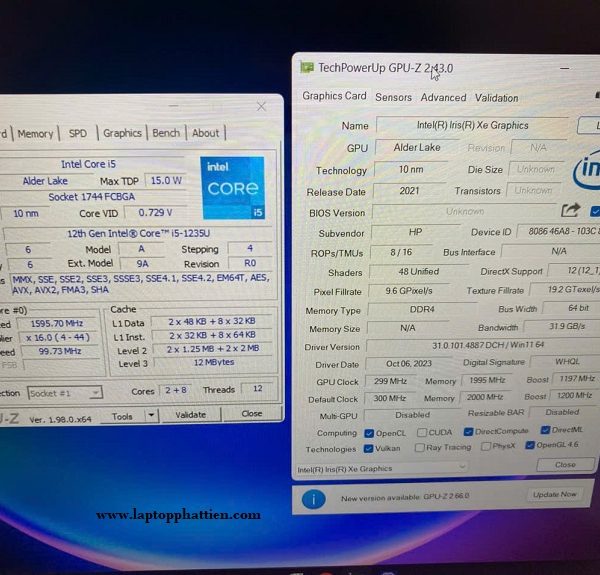Click the Validate button in CPU-Z
The image size is (600, 575).
[191, 415]
